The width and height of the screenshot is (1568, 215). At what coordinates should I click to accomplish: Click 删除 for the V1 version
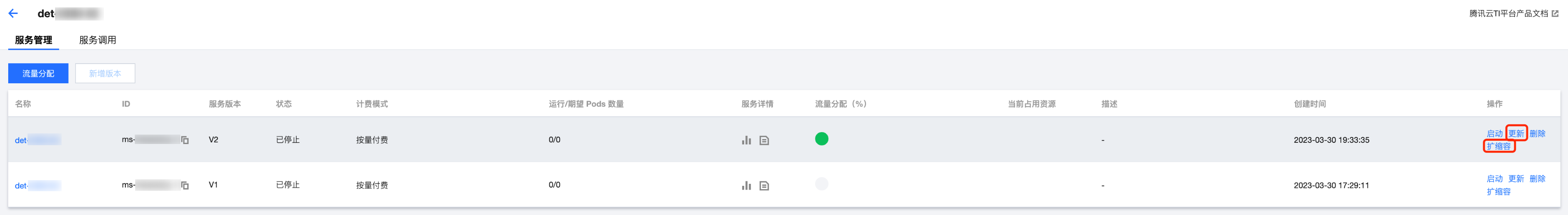coord(1537,179)
